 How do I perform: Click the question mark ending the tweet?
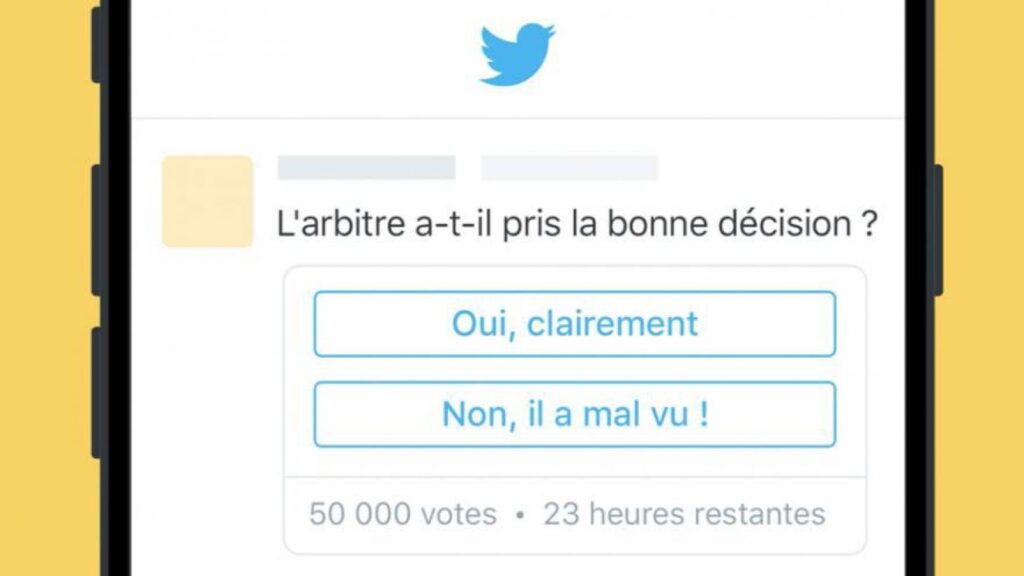click(869, 224)
